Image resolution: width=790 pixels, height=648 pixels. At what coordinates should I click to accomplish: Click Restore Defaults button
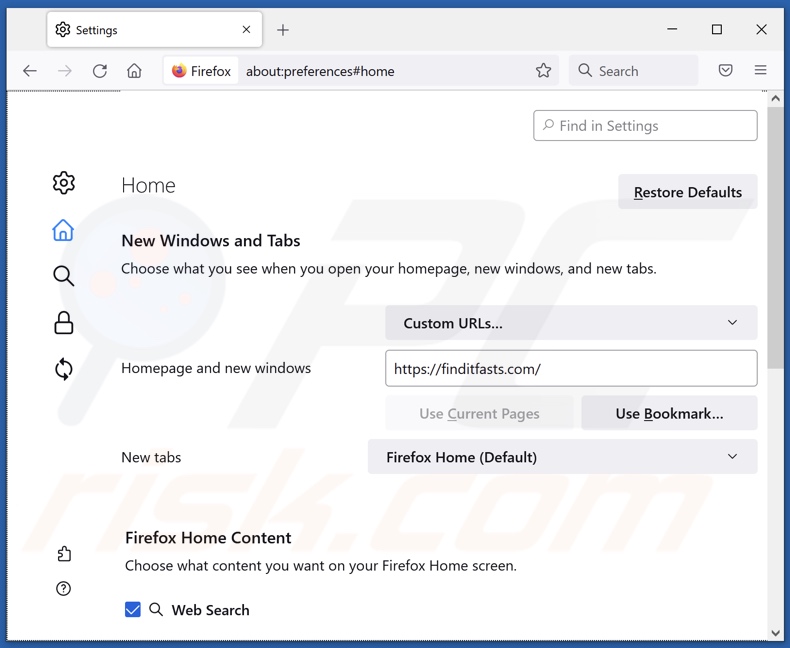[688, 192]
